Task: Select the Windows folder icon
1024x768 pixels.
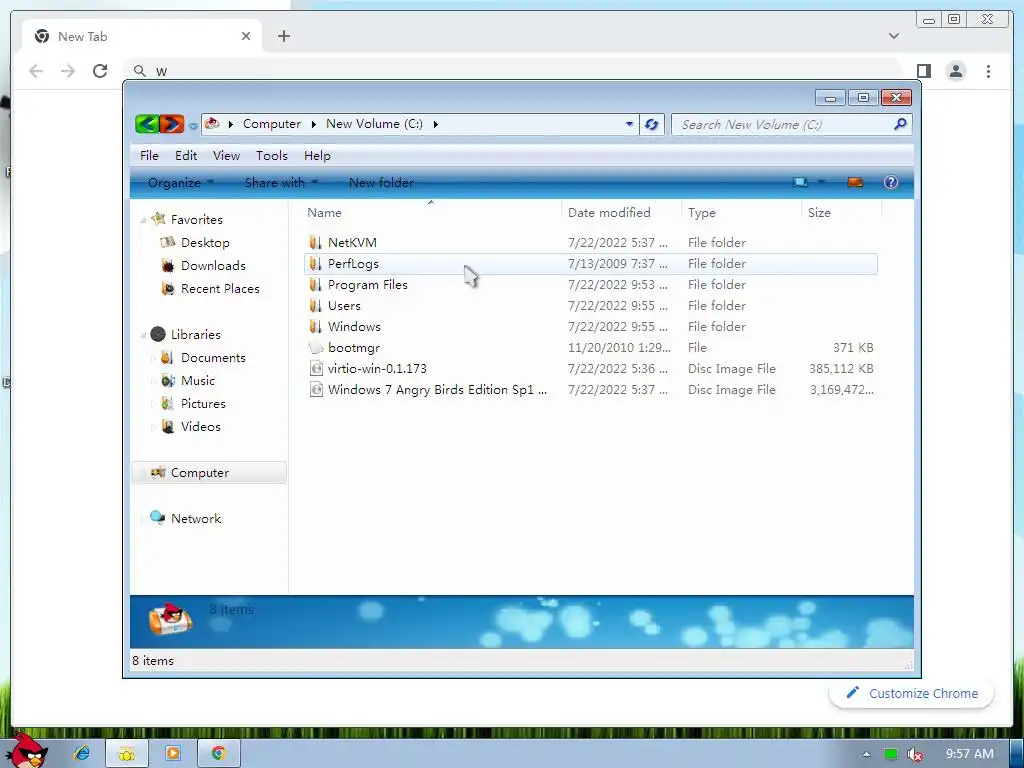Action: click(315, 326)
